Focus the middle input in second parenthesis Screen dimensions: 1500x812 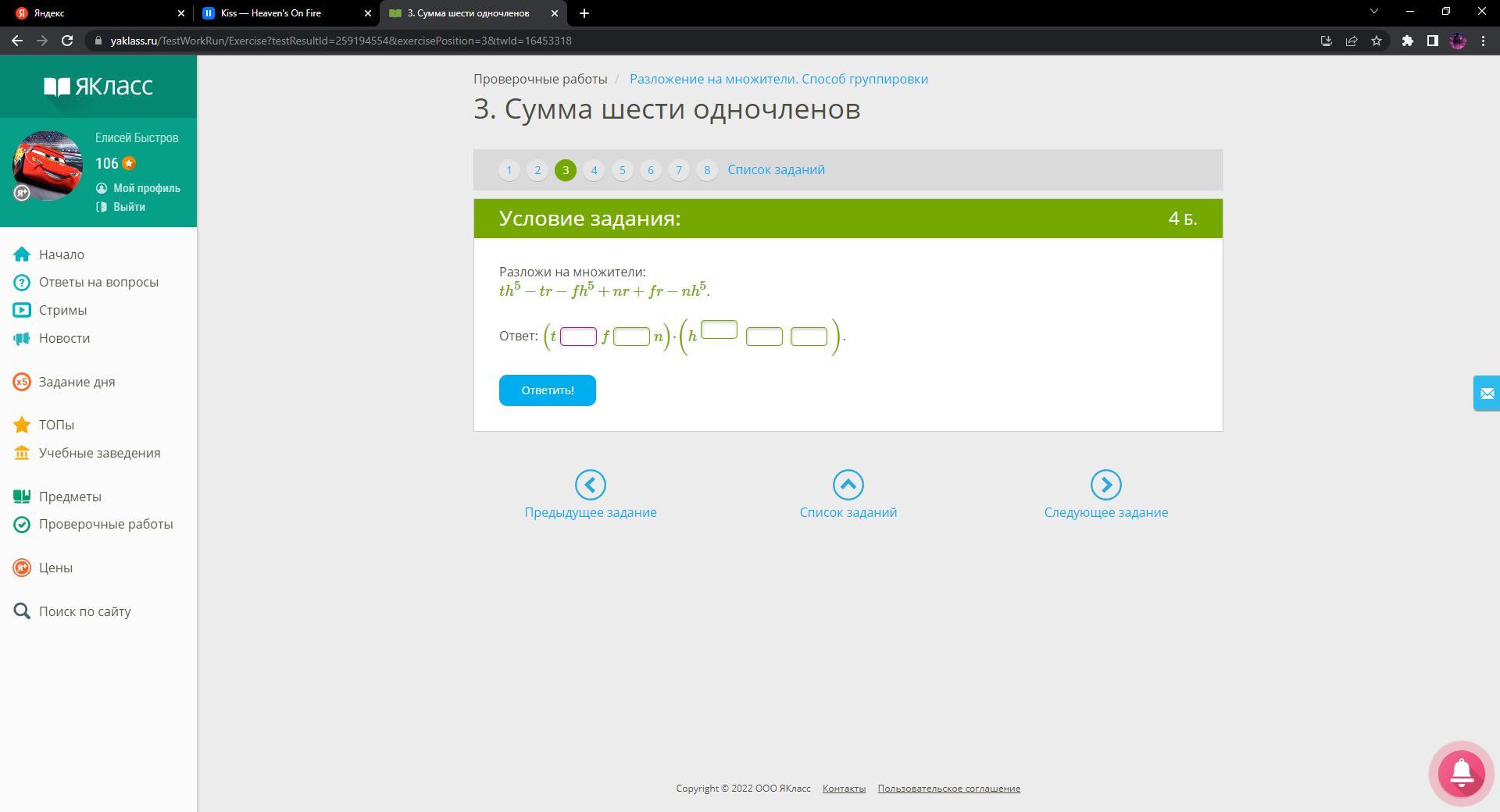point(764,337)
